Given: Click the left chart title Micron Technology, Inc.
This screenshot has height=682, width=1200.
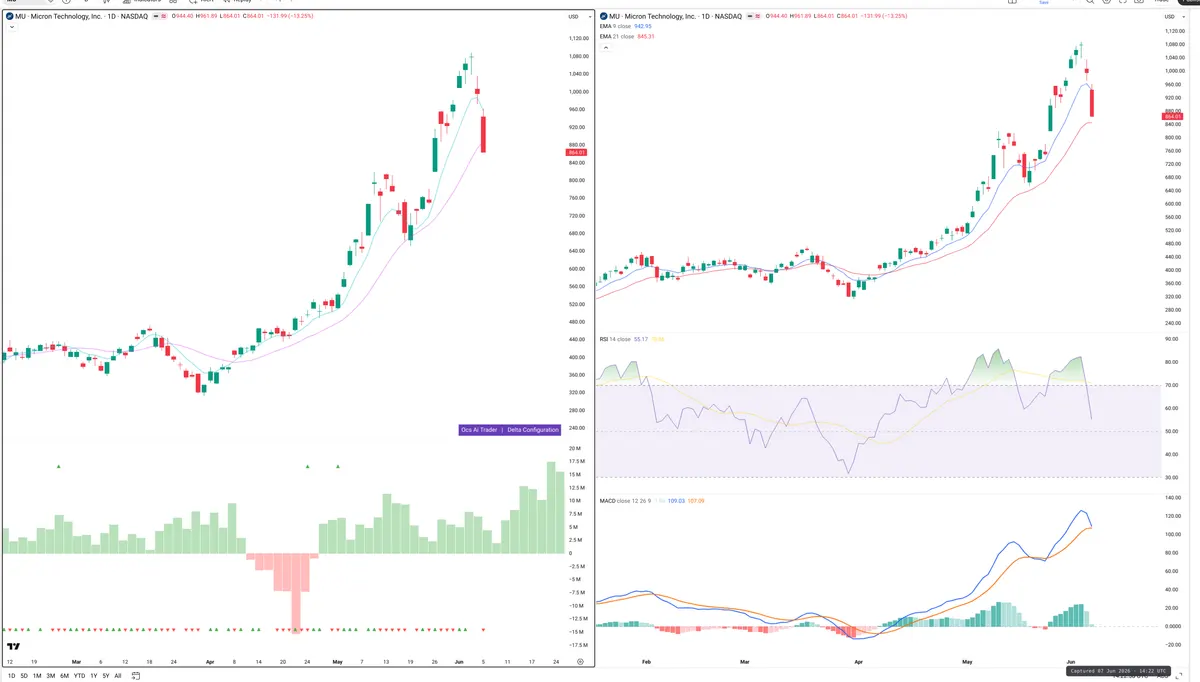Looking at the screenshot, I should [64, 16].
